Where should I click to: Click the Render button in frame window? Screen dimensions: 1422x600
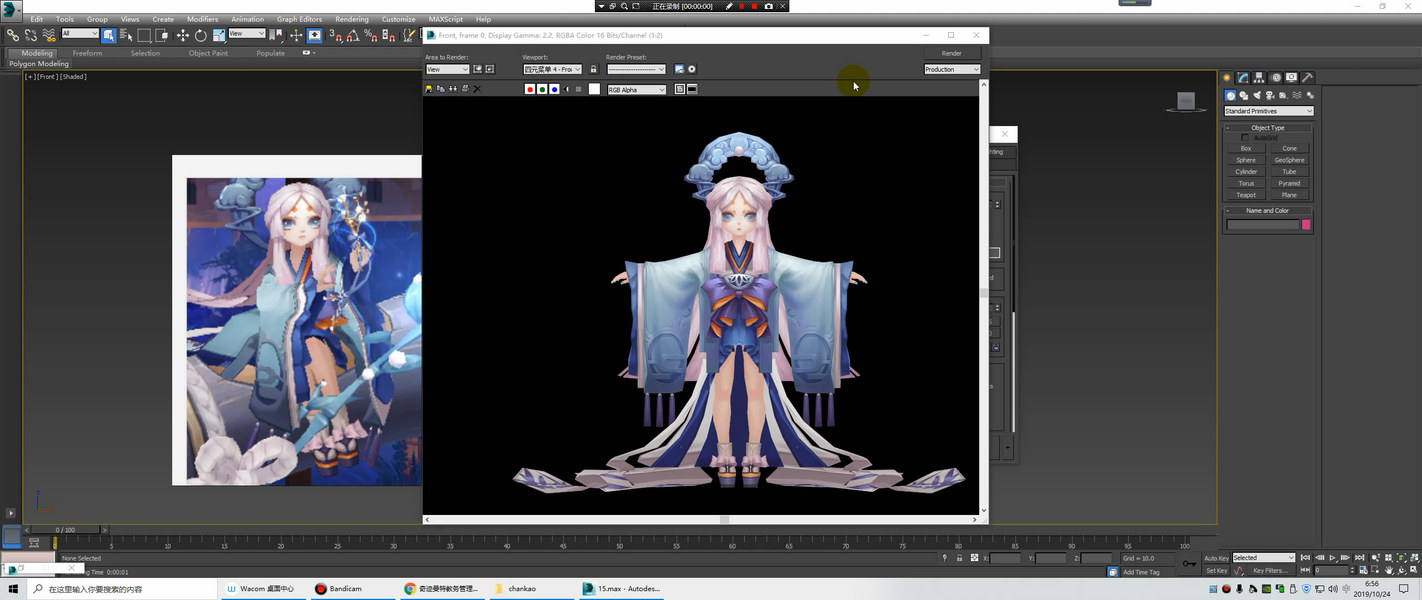(x=952, y=53)
